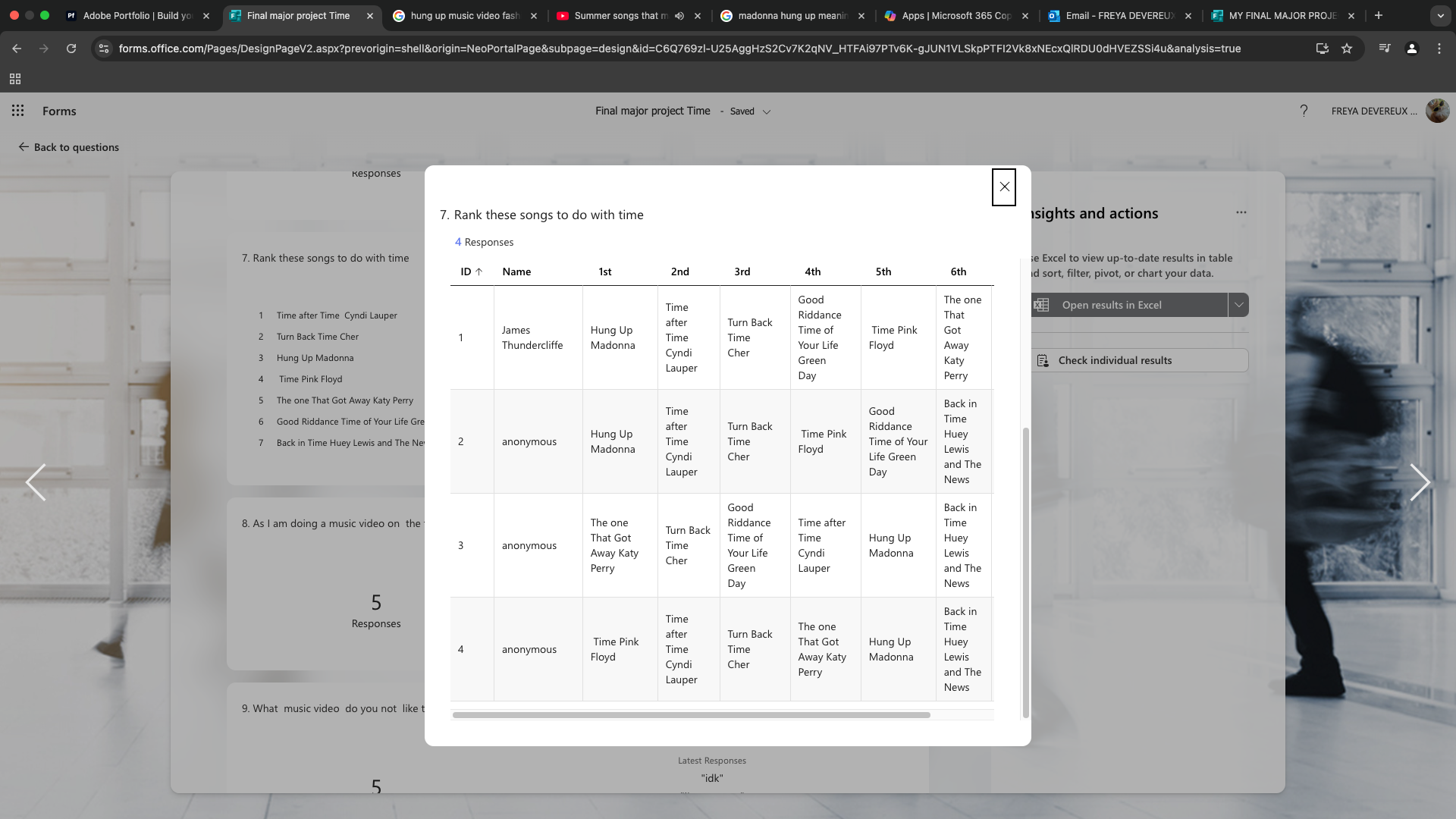View site information icon in address bar
Viewport: 1456px width, 819px height.
pos(104,49)
